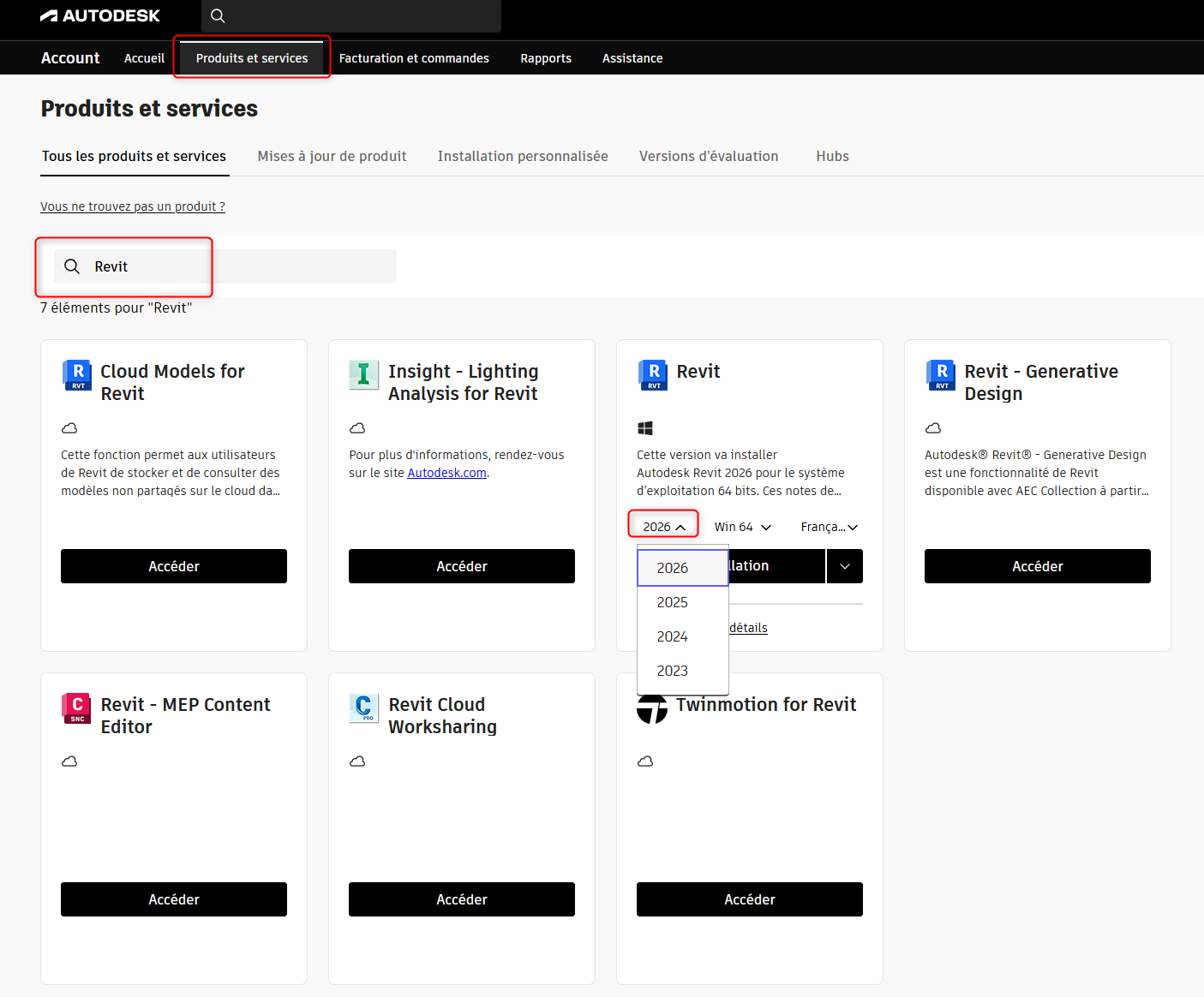Open the Facturation et commandes menu

click(x=414, y=58)
